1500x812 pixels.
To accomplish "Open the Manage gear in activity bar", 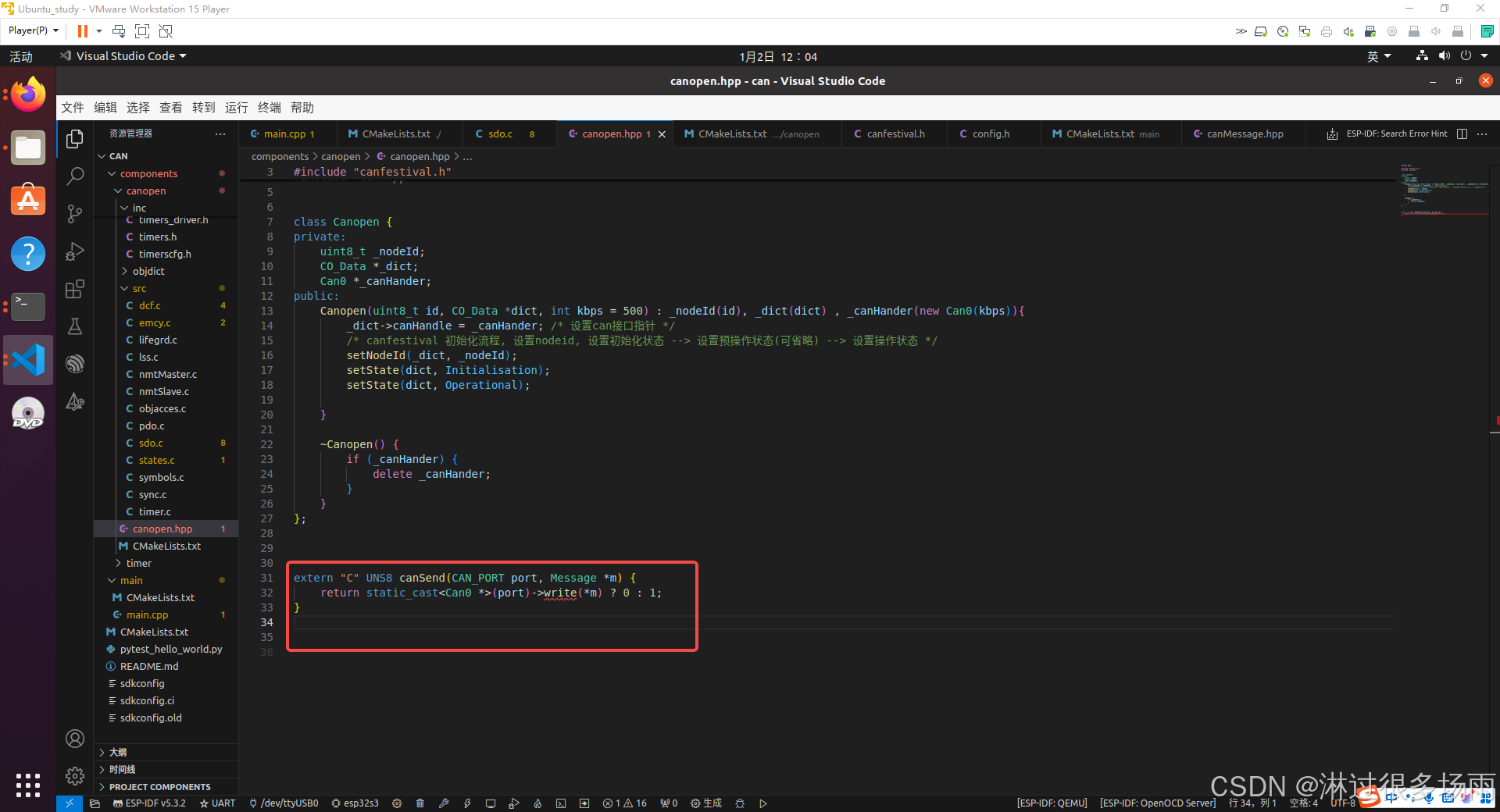I will tap(75, 776).
